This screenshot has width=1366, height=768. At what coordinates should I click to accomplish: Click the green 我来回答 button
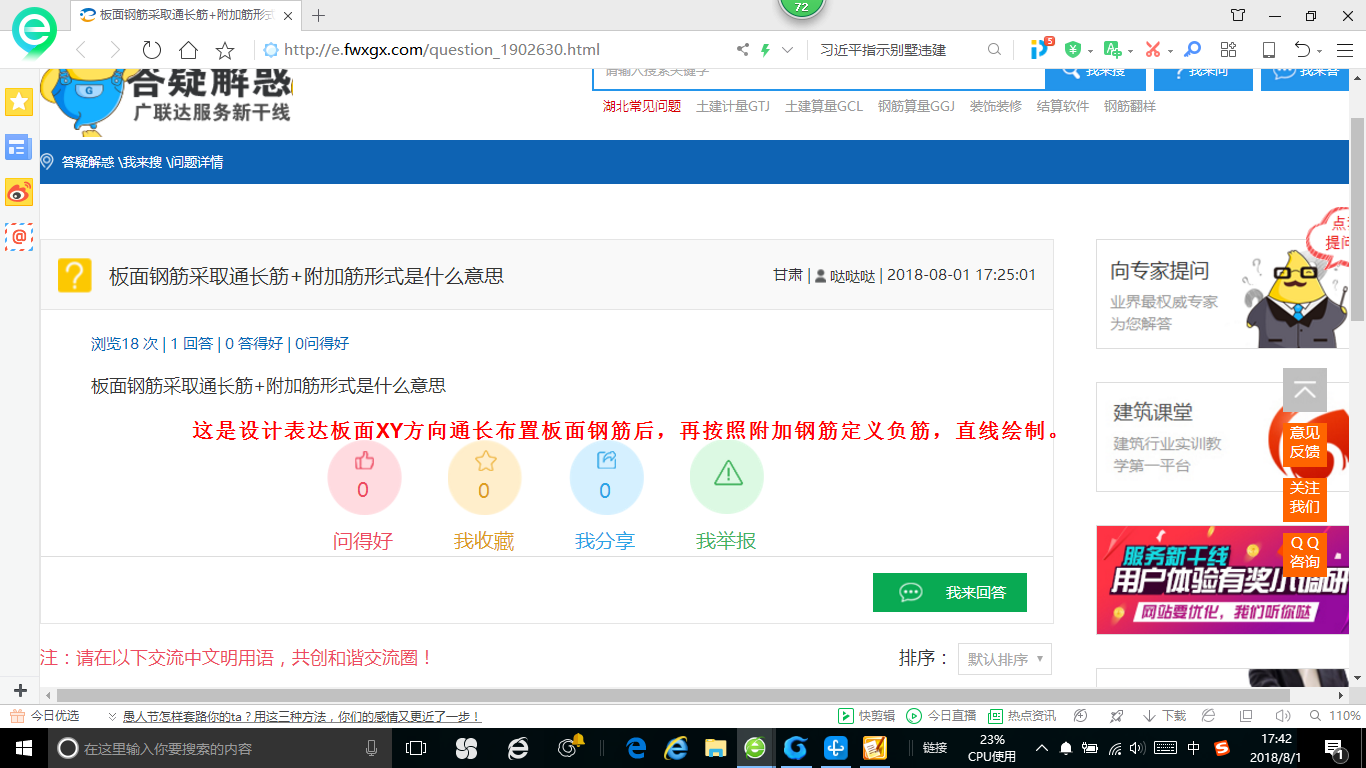click(x=950, y=592)
